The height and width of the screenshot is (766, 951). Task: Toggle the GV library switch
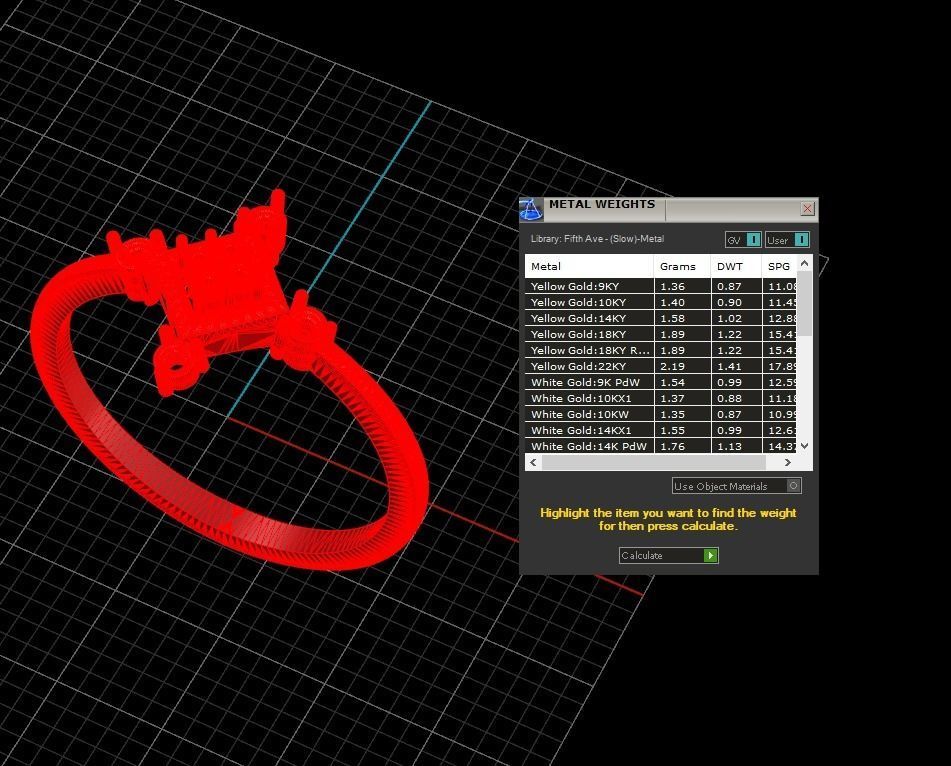(x=743, y=240)
